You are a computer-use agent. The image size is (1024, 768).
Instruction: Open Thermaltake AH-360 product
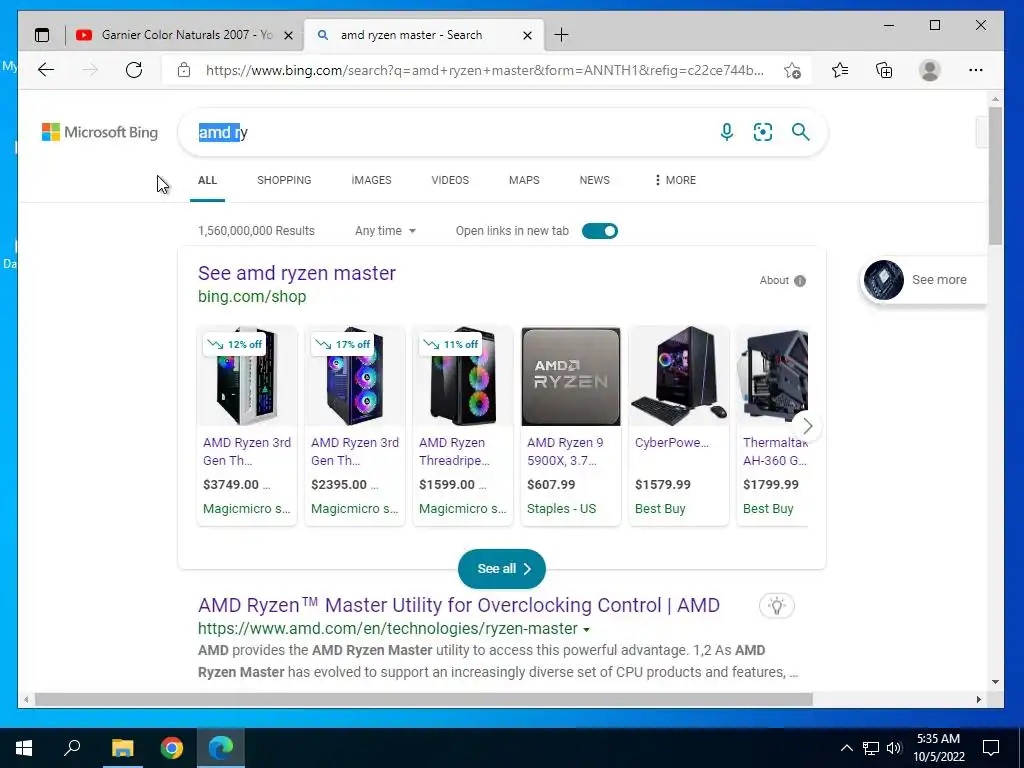point(773,425)
